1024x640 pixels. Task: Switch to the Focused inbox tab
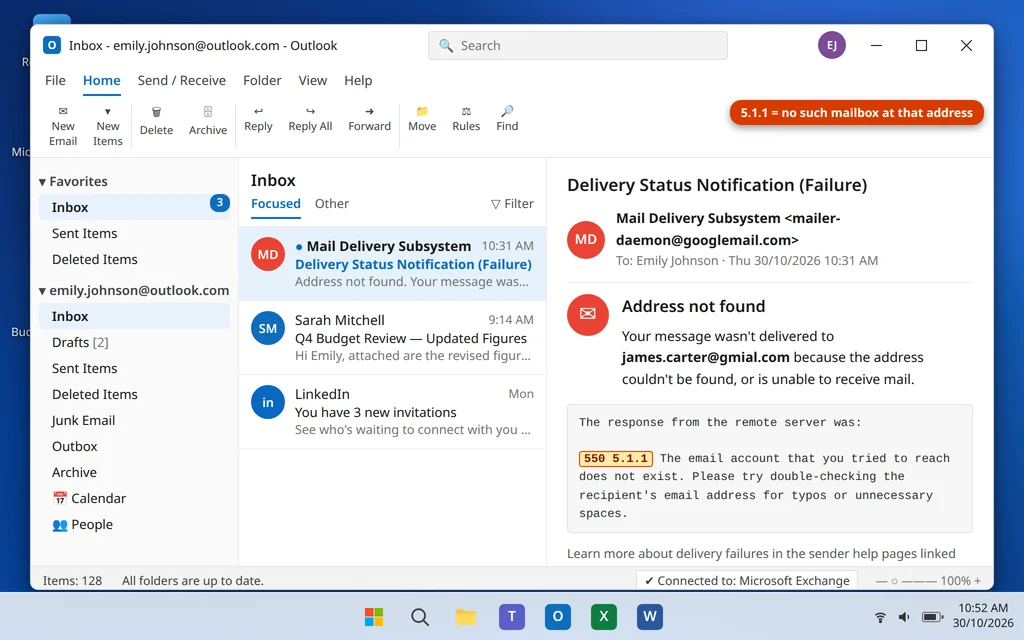(276, 204)
